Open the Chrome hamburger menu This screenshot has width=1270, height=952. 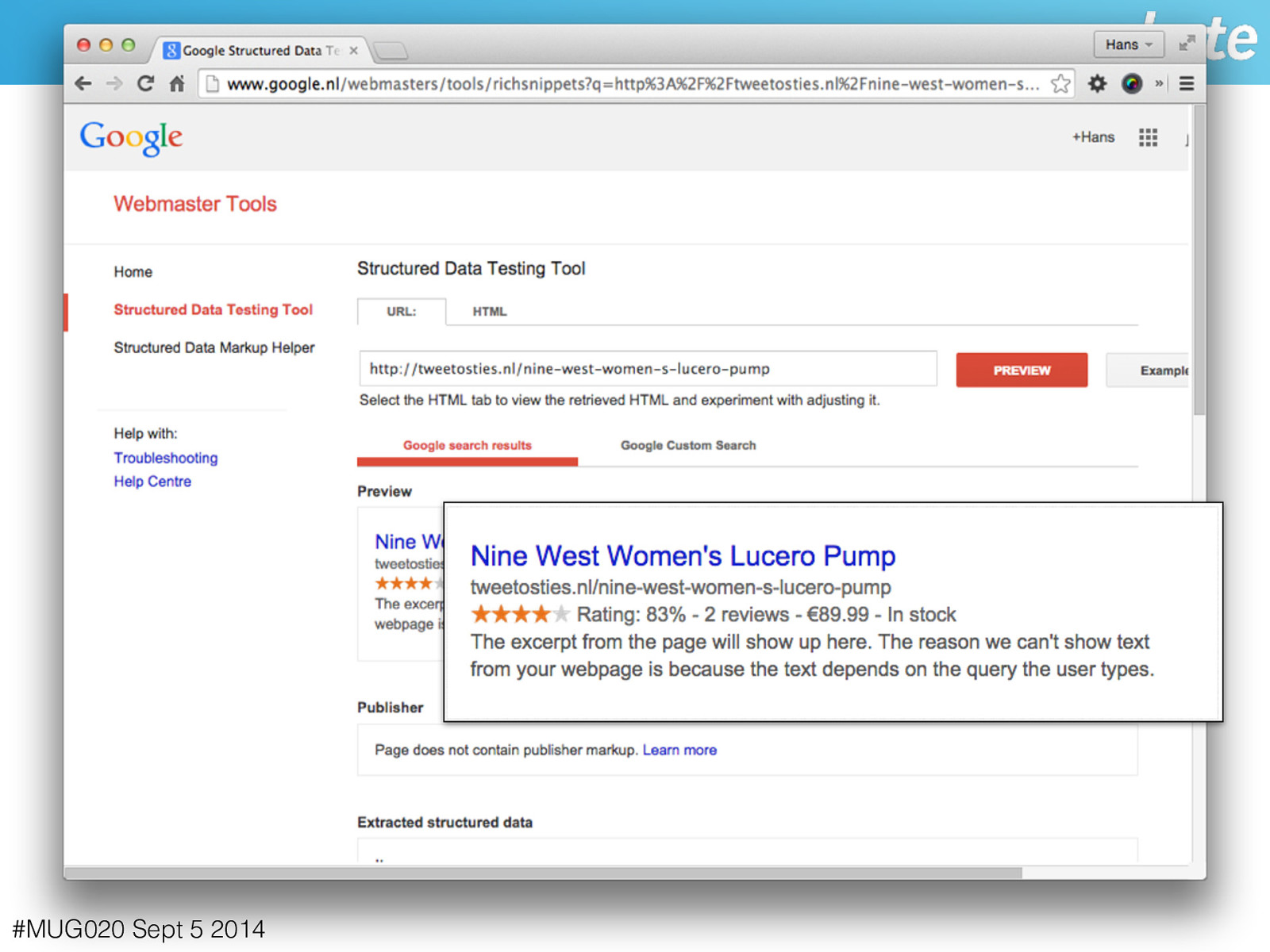(x=1187, y=83)
